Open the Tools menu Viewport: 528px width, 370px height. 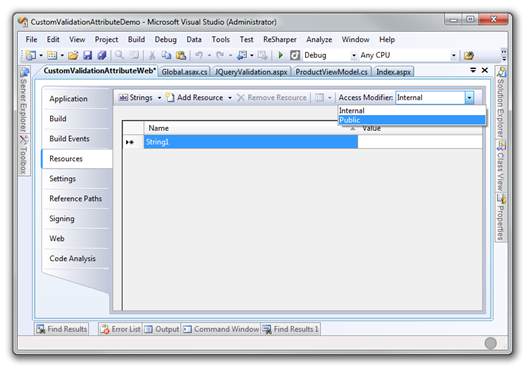pyautogui.click(x=221, y=39)
